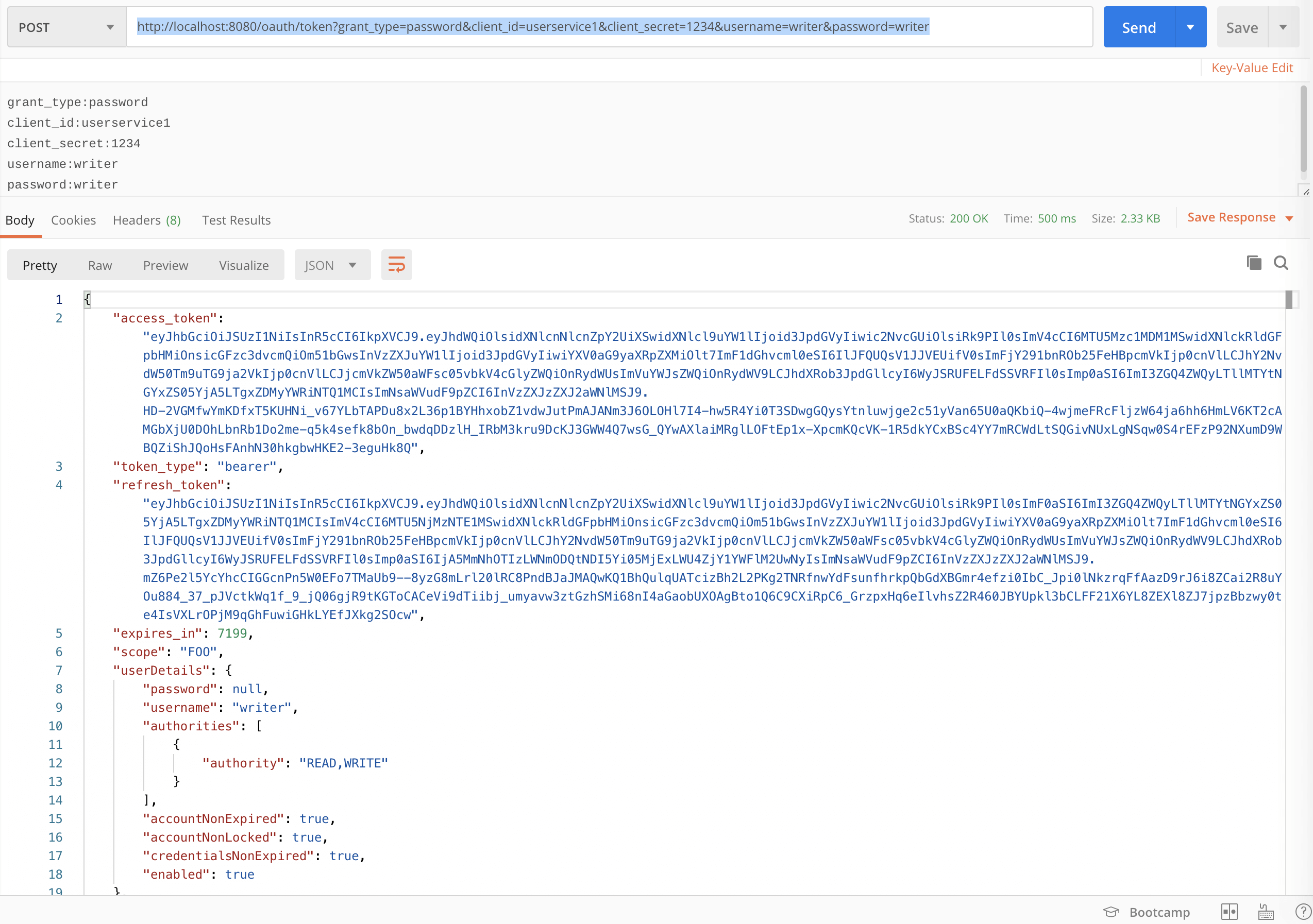Copy response body to clipboard icon
Viewport: 1313px width, 924px height.
[1254, 263]
